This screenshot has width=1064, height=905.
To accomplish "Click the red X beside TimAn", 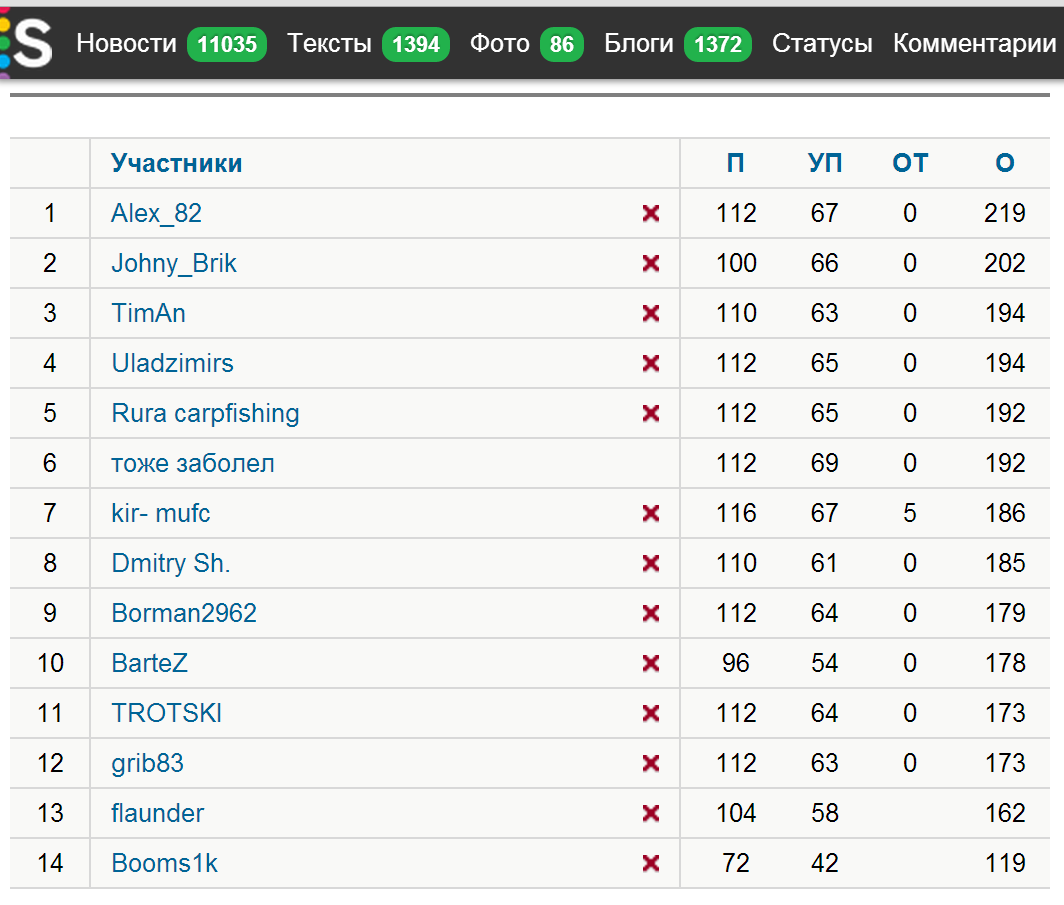I will 651,313.
